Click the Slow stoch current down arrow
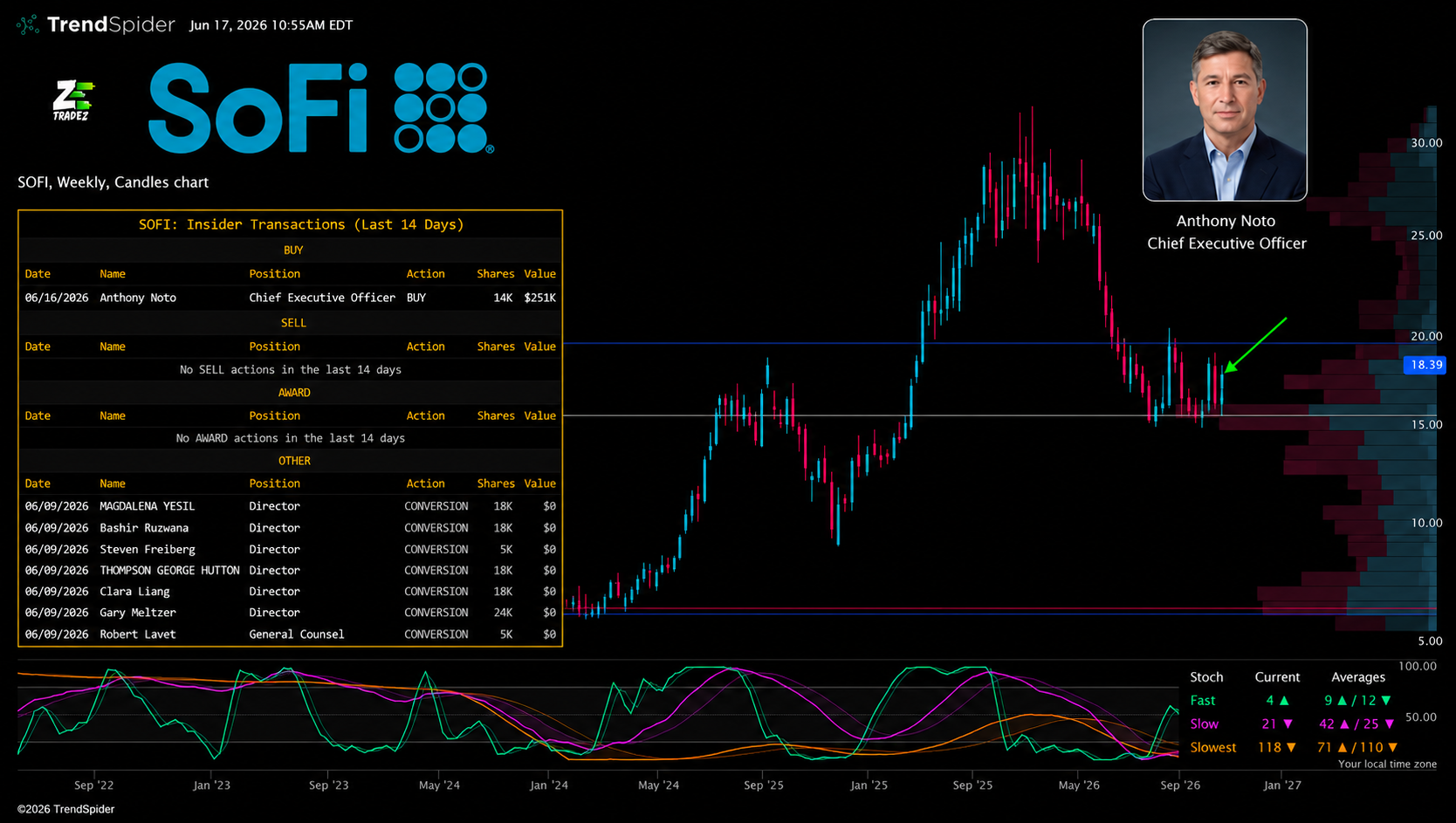Screen dimensions: 1456x823 (1288, 724)
